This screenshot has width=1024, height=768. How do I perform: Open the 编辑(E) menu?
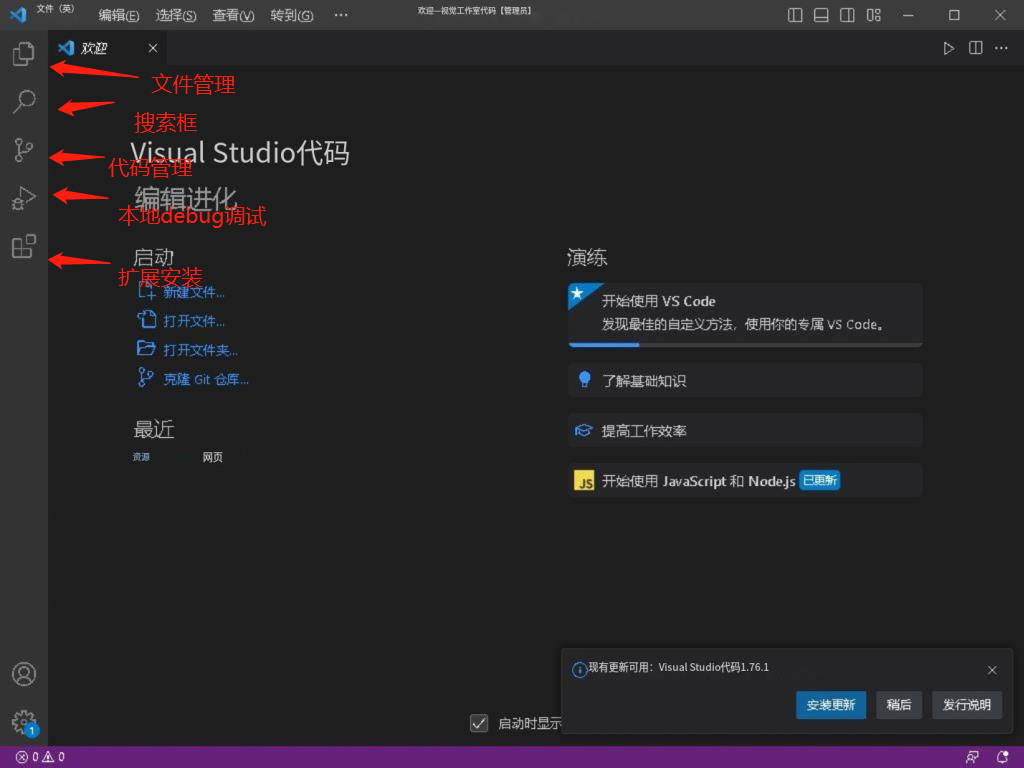(x=119, y=15)
